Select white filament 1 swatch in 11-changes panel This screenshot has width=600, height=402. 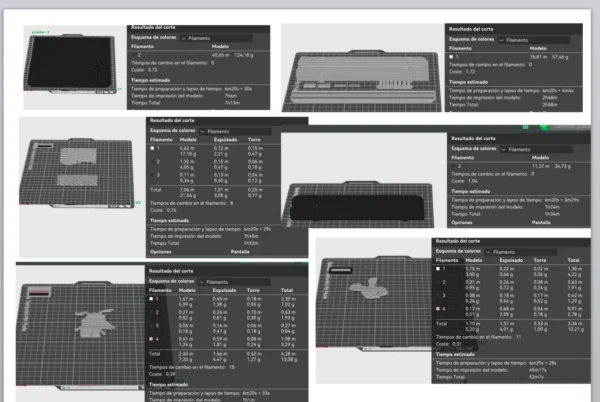point(438,269)
